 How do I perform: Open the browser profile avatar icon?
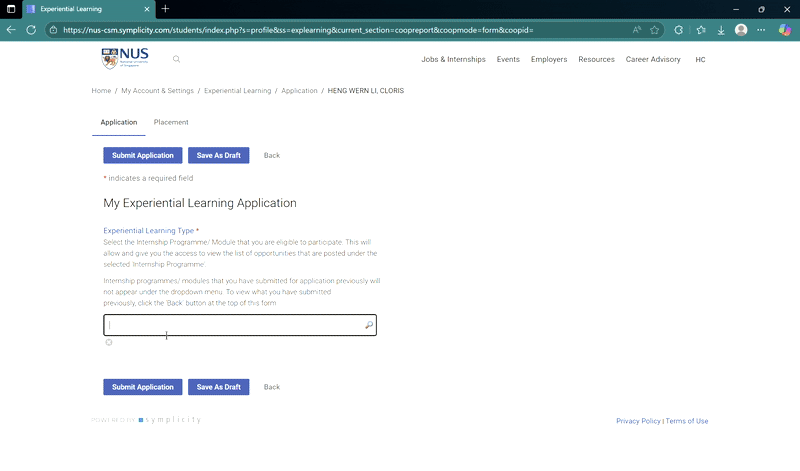coord(741,30)
